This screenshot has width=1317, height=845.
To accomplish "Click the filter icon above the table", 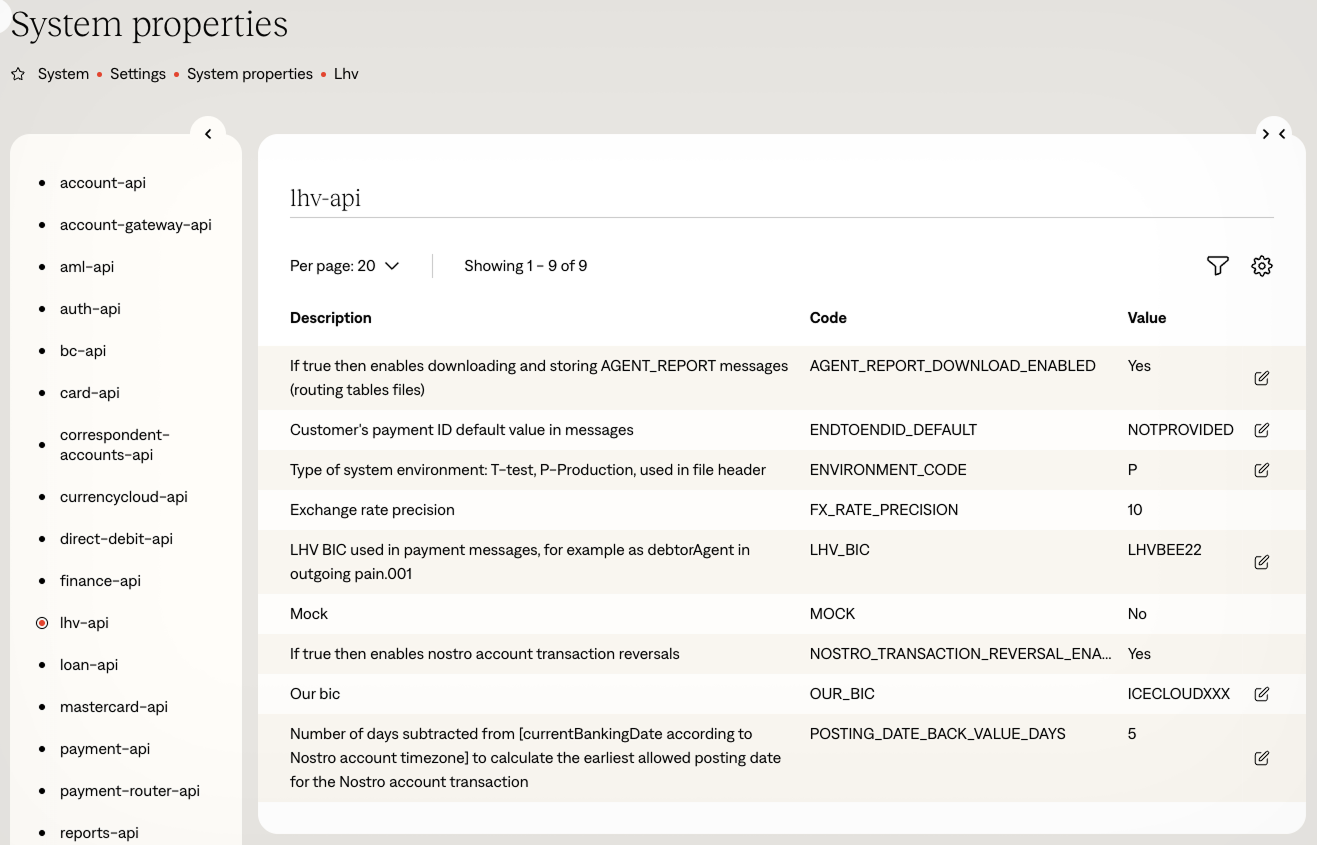I will coord(1217,266).
